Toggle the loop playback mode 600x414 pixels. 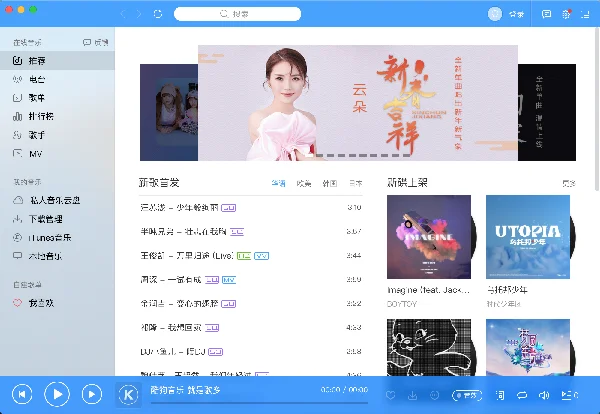tap(522, 395)
